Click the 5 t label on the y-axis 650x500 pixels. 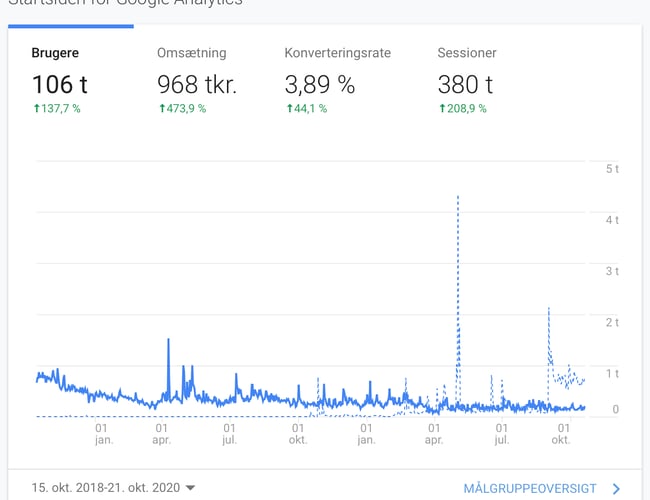pyautogui.click(x=613, y=169)
